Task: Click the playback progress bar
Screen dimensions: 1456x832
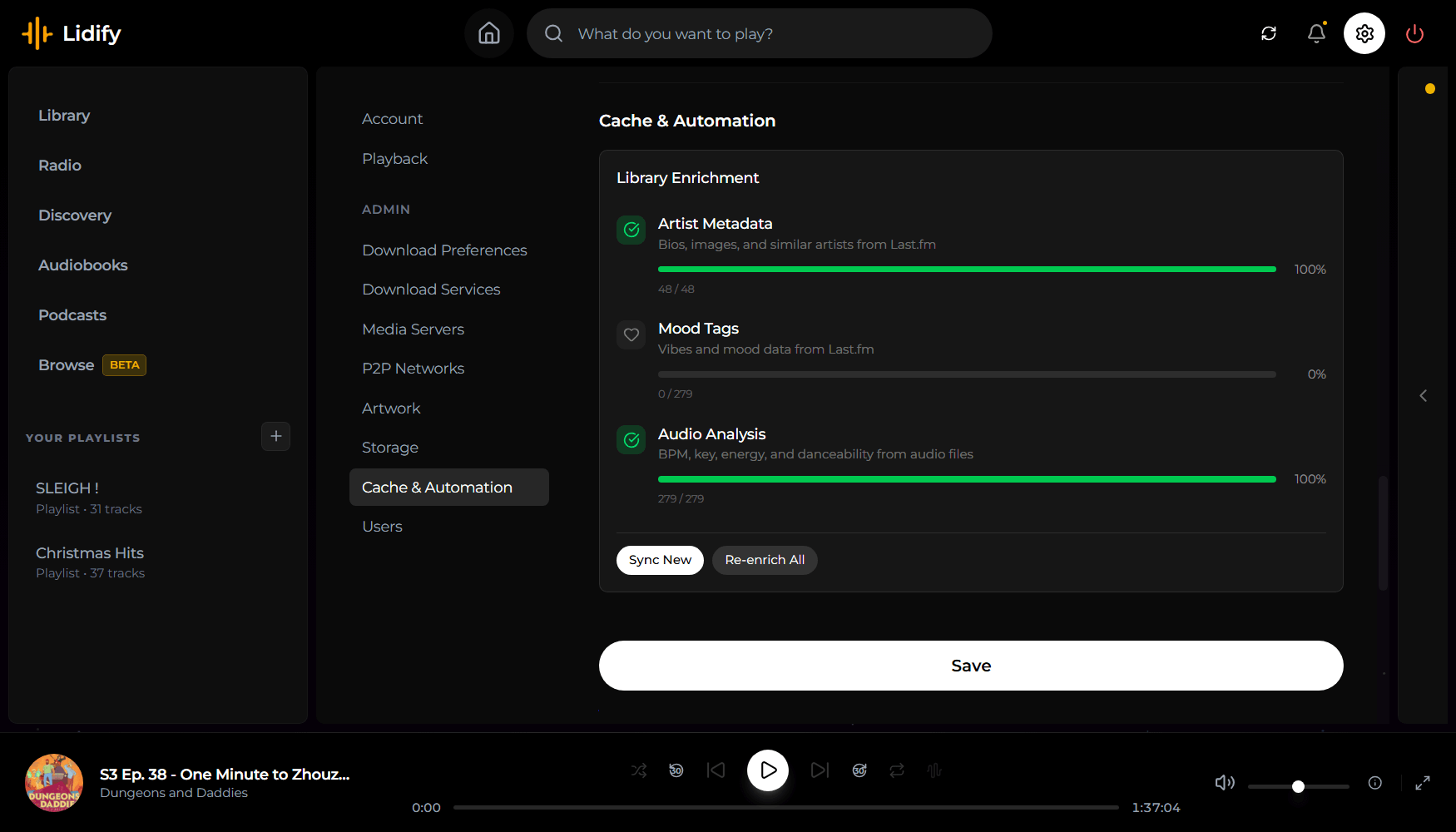Action: point(786,807)
